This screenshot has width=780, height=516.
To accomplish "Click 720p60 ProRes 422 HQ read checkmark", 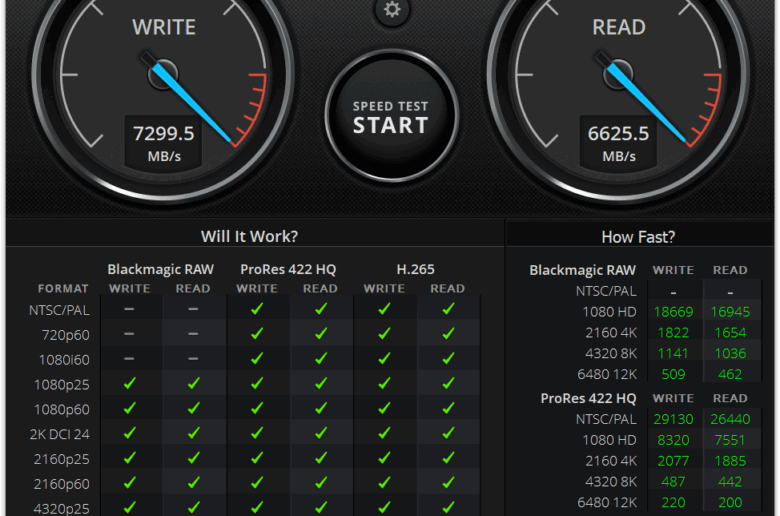I will click(321, 333).
